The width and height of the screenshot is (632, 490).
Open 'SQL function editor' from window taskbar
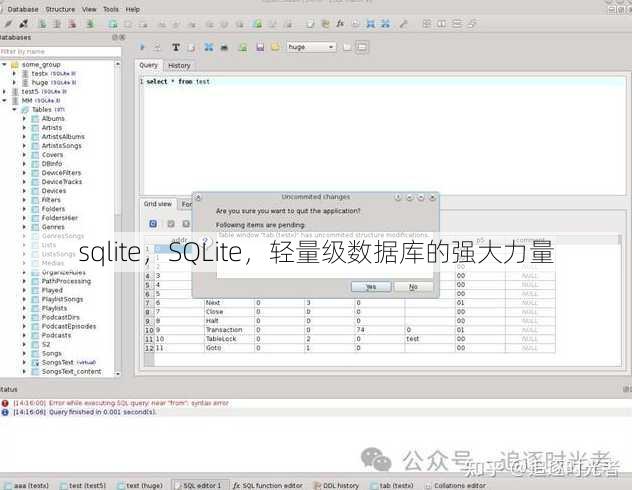(x=268, y=486)
